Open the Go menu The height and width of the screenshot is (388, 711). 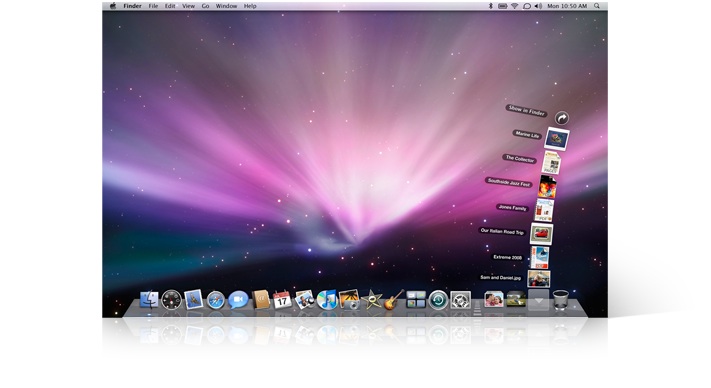[205, 6]
